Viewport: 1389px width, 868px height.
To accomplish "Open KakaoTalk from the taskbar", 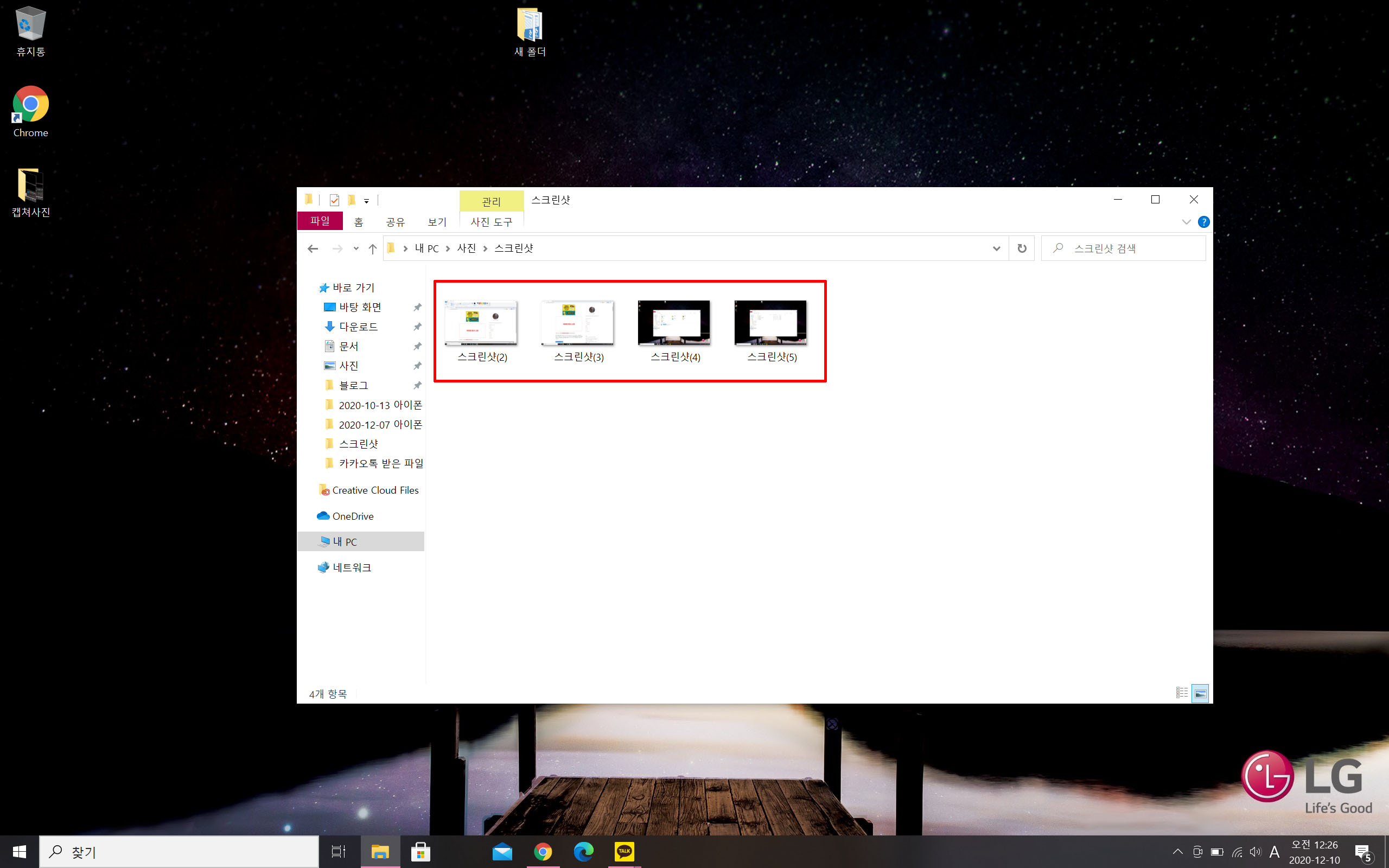I will [624, 851].
